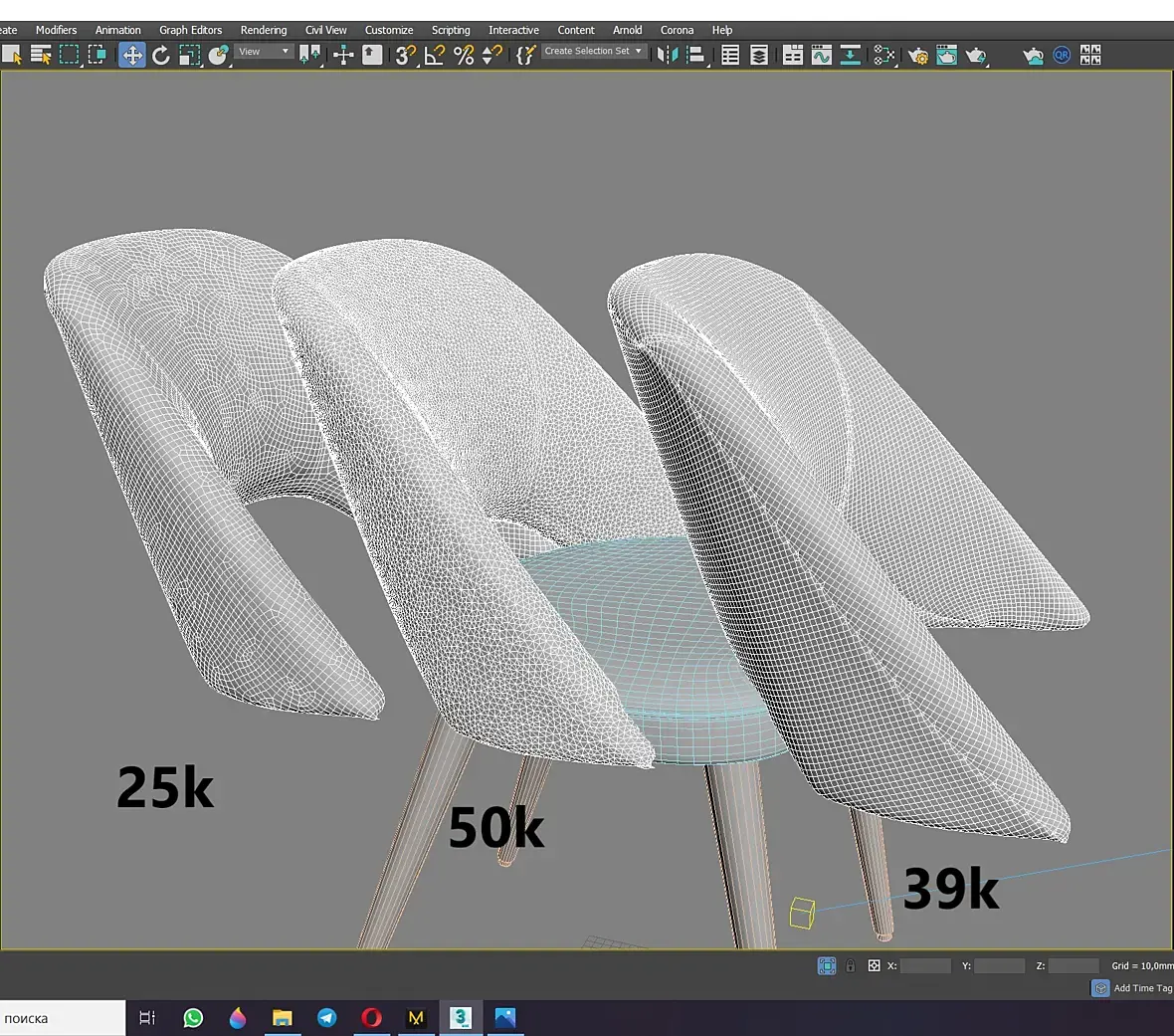Screen dimensions: 1174x1036
Task: Click Render in the Cloud teapot
Action: [x=1034, y=55]
